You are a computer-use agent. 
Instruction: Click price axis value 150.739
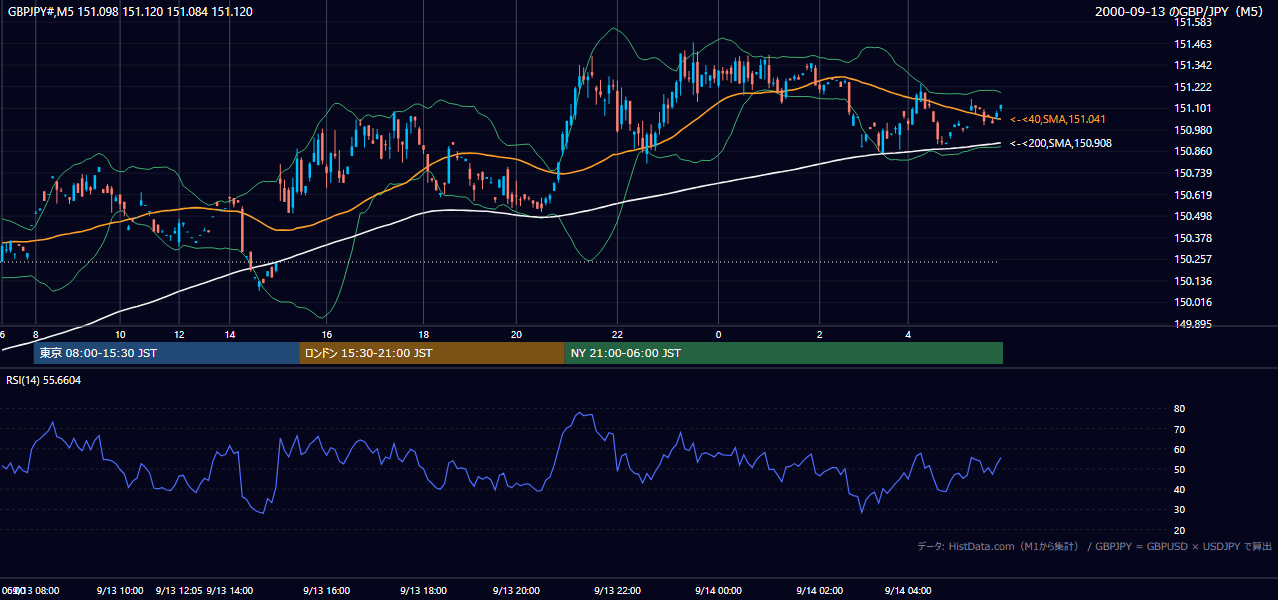pos(1192,173)
